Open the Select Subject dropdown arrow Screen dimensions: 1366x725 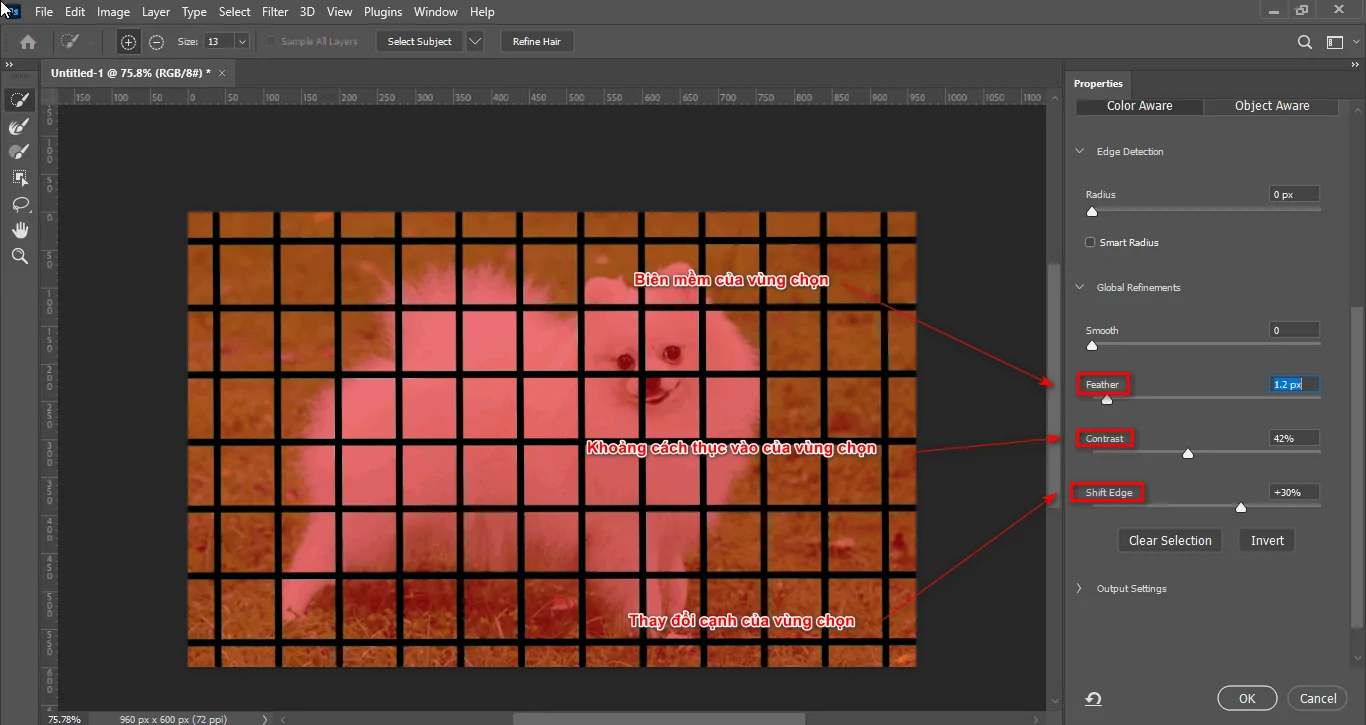tap(474, 41)
